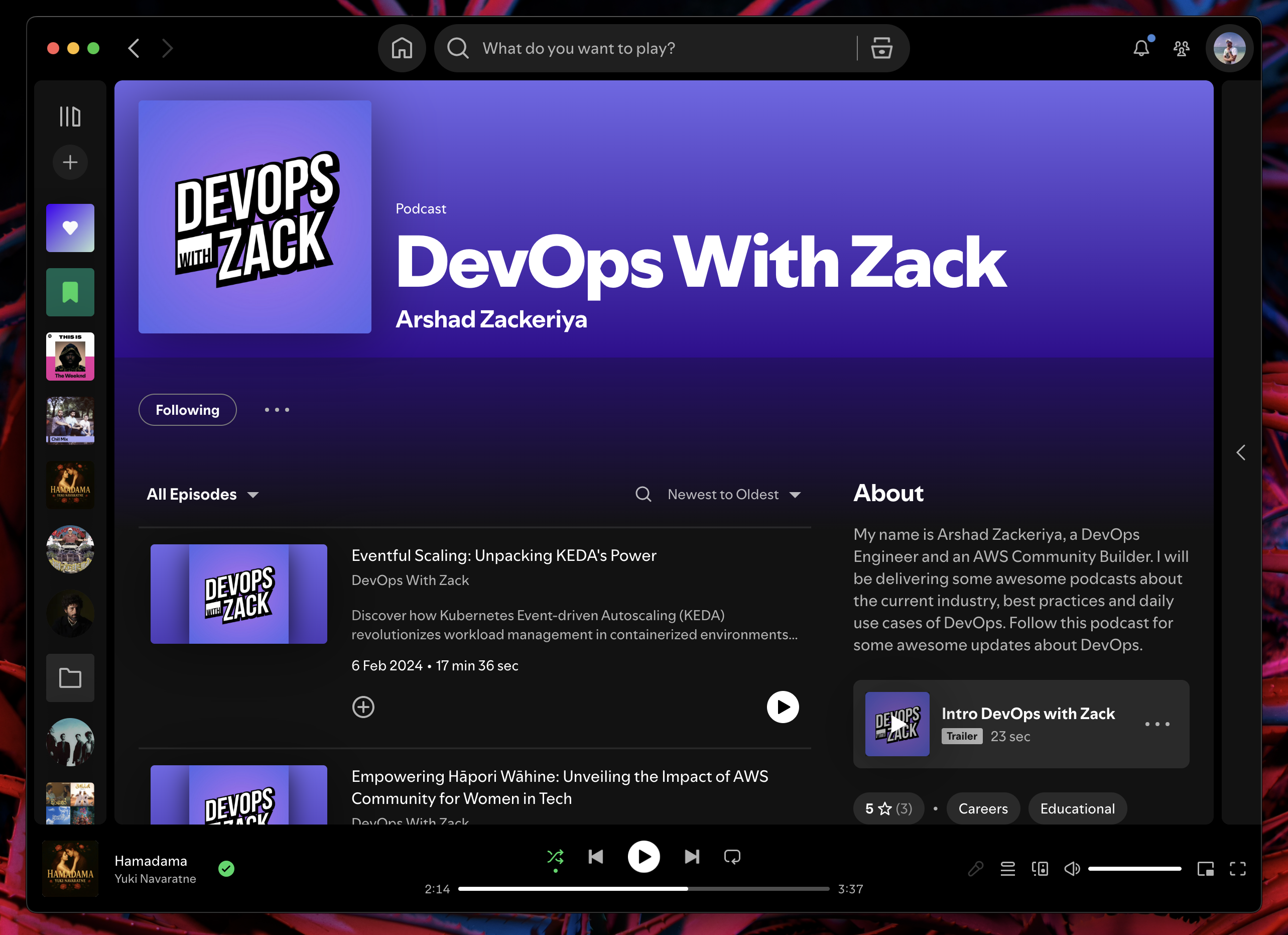Enable repeat mode

coord(732,857)
